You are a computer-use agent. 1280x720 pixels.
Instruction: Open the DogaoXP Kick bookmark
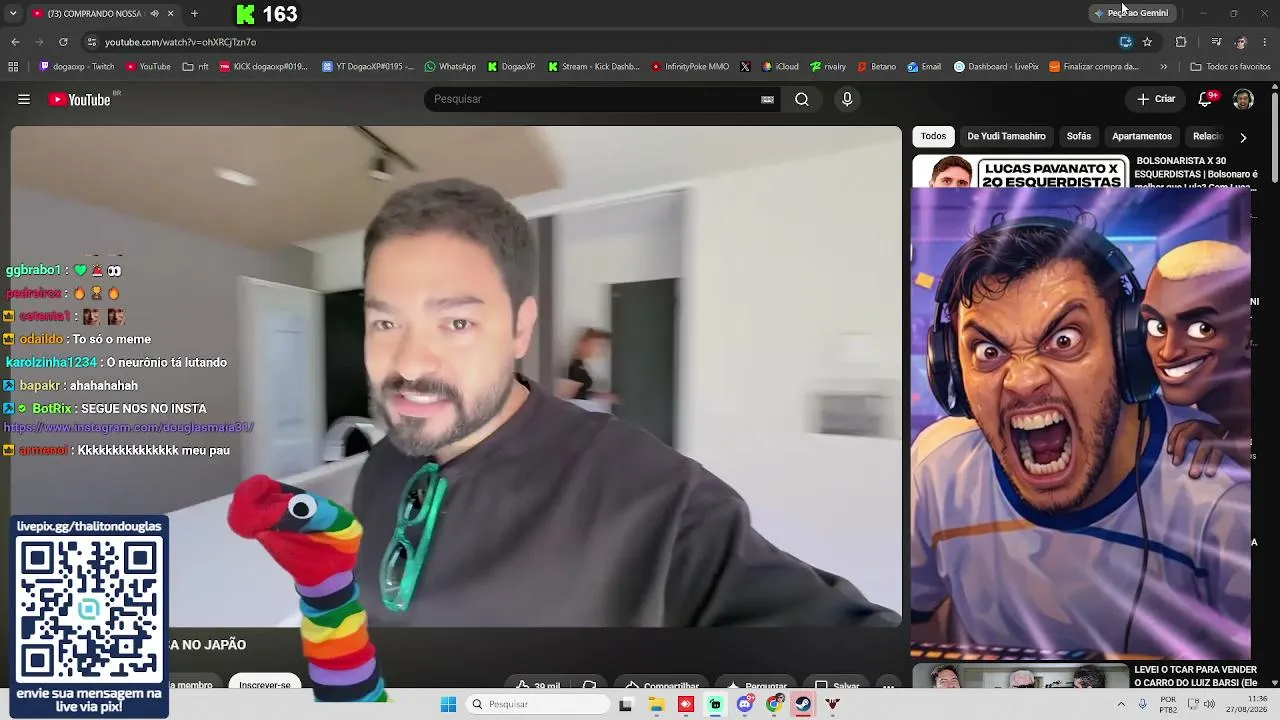point(511,67)
